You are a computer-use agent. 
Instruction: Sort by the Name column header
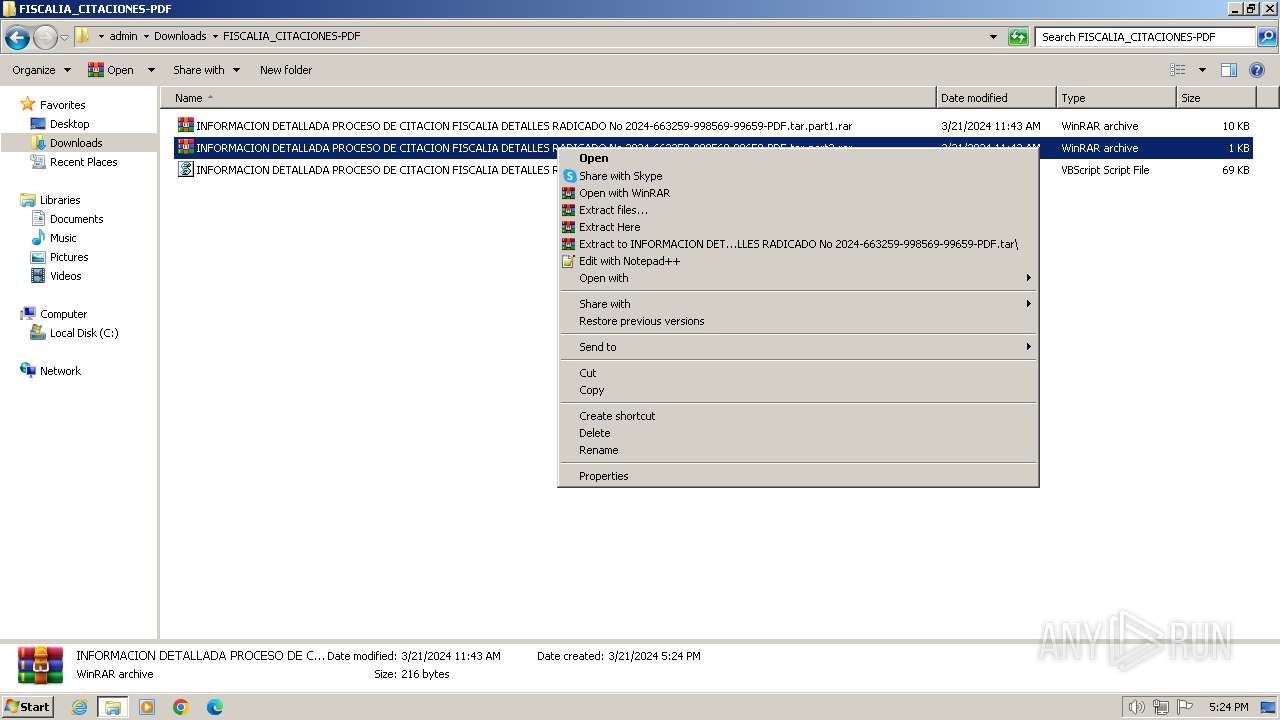click(x=548, y=98)
